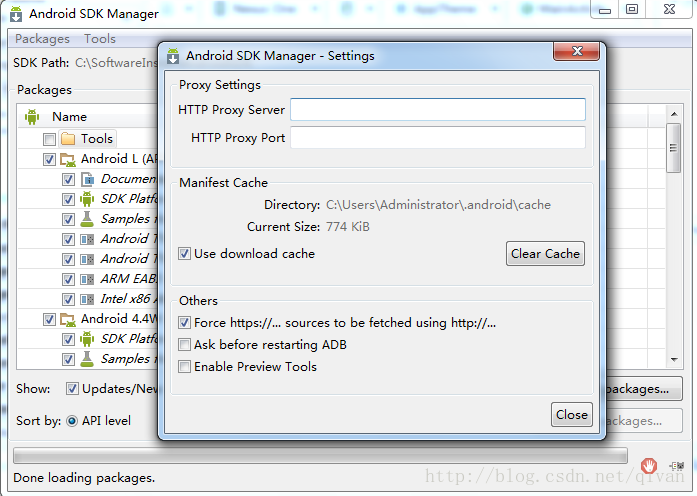The height and width of the screenshot is (496, 697).
Task: Click the Android robot icon in Name header
Action: (32, 117)
